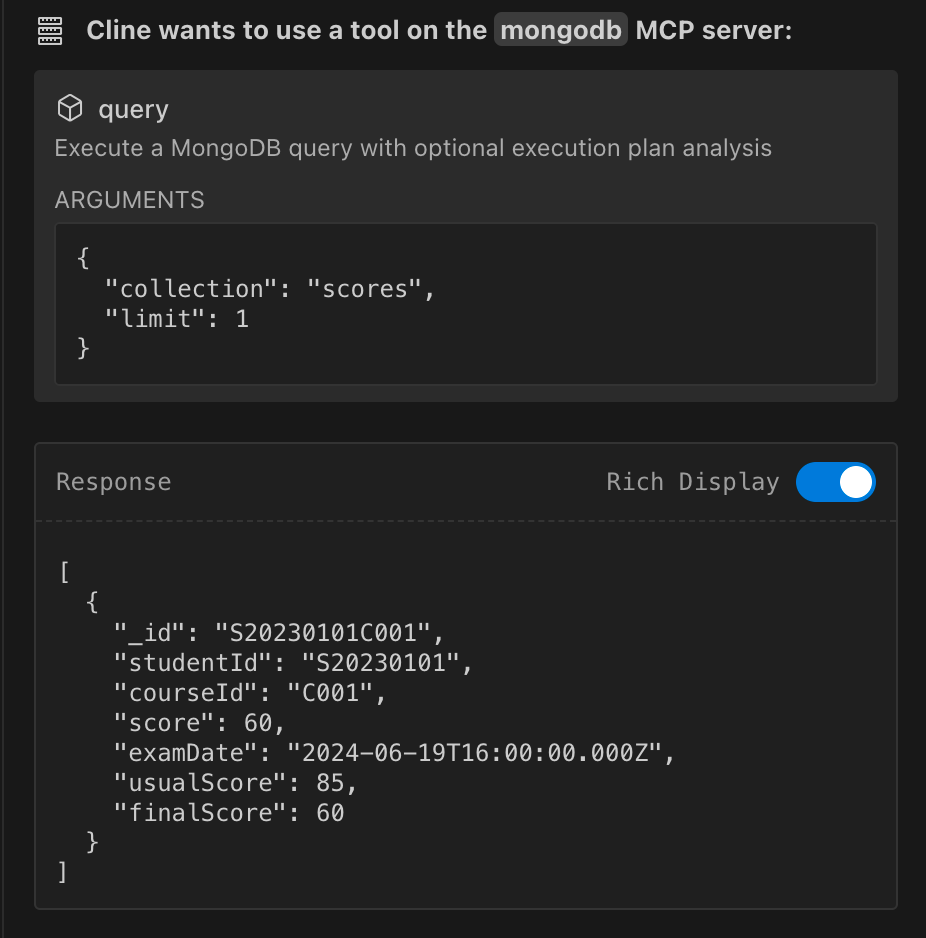Image resolution: width=926 pixels, height=938 pixels.
Task: Click the mongodb server name badge
Action: coord(561,30)
